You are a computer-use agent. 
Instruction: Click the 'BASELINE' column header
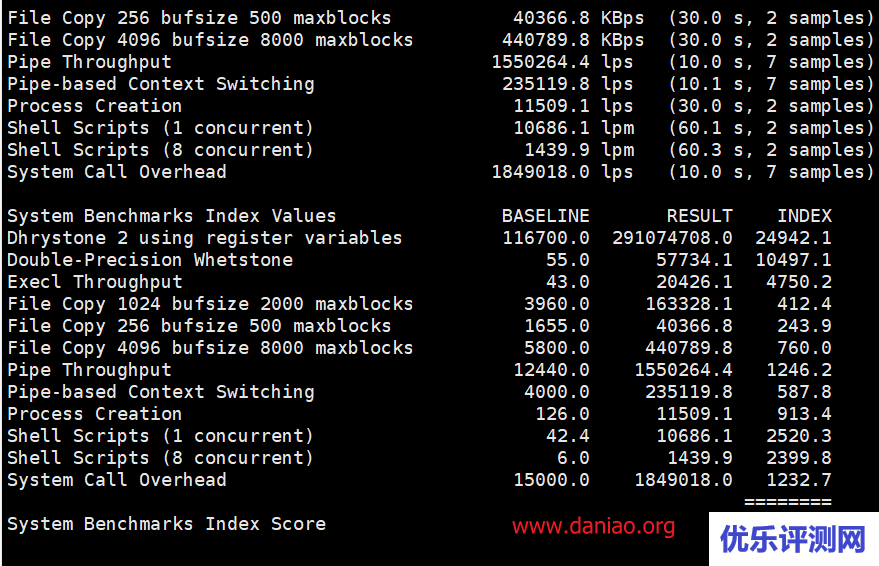[x=545, y=216]
